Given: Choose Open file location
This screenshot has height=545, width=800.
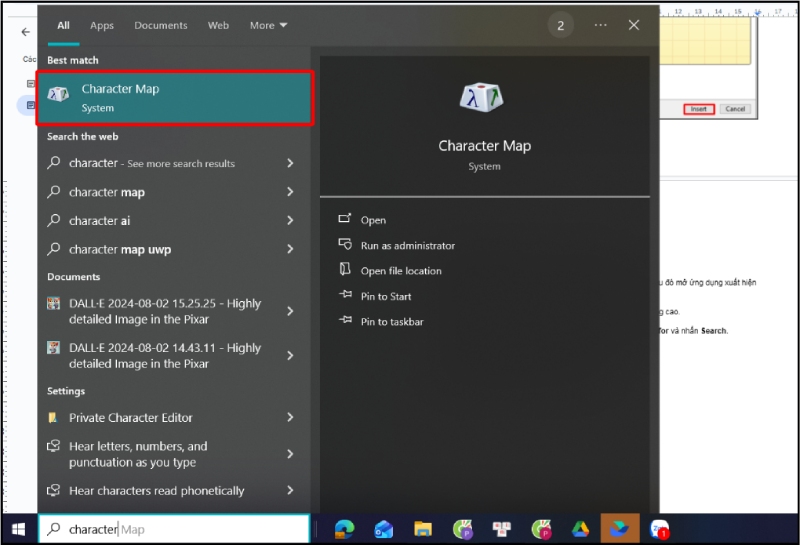Looking at the screenshot, I should coord(401,271).
